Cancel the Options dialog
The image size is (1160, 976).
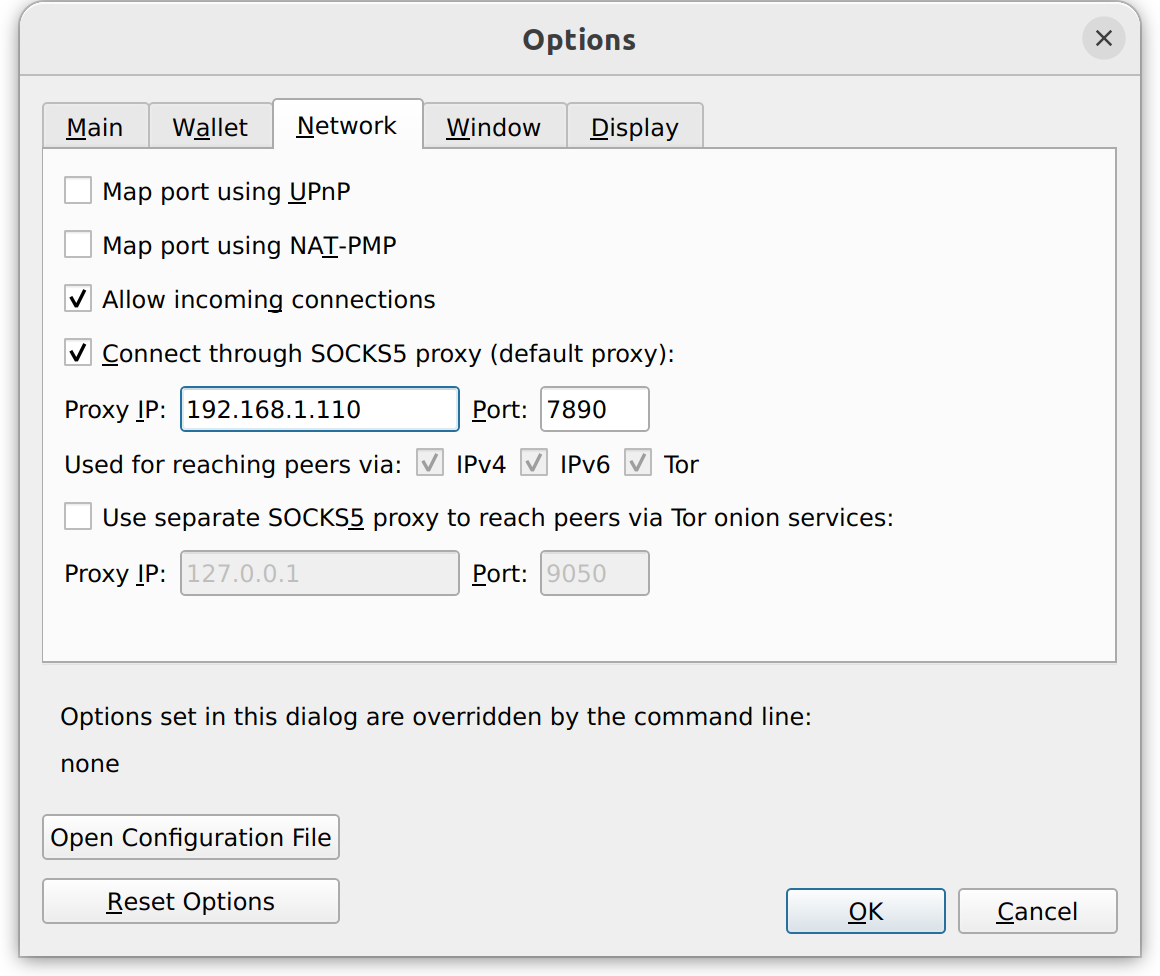1037,911
